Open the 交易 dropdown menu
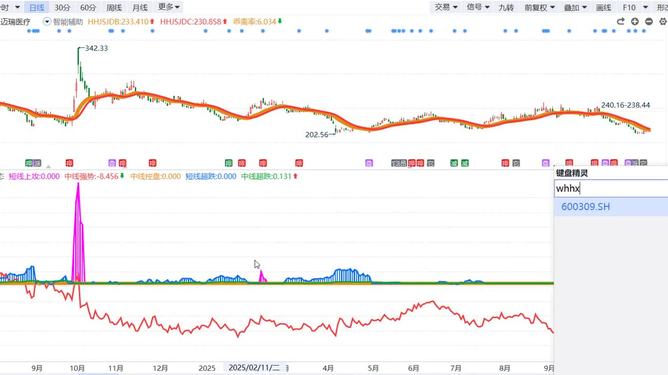Image resolution: width=668 pixels, height=375 pixels. (446, 7)
